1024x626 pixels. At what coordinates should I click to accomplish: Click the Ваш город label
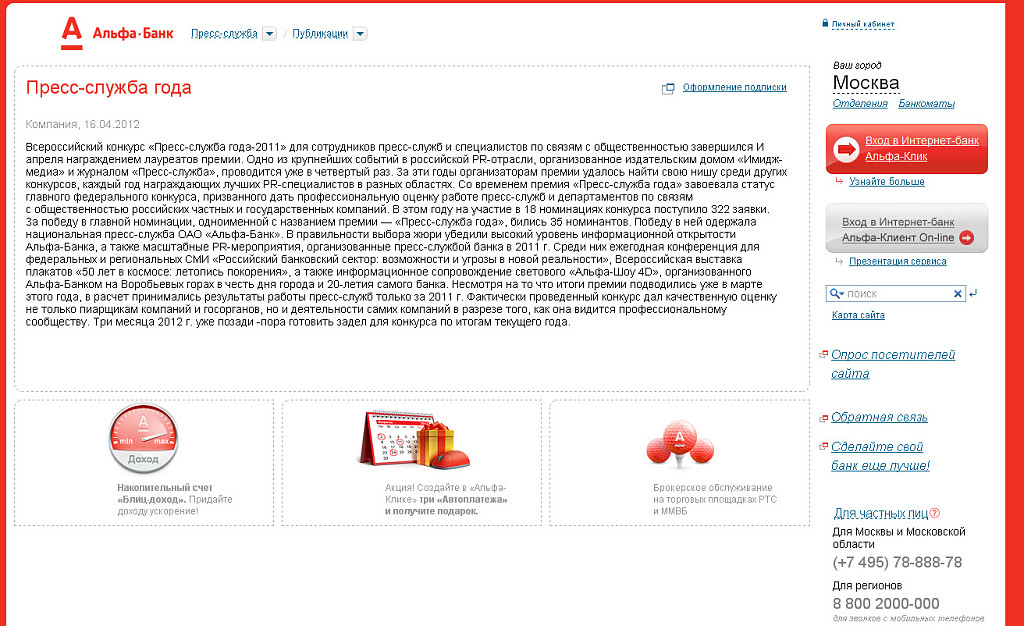(857, 65)
